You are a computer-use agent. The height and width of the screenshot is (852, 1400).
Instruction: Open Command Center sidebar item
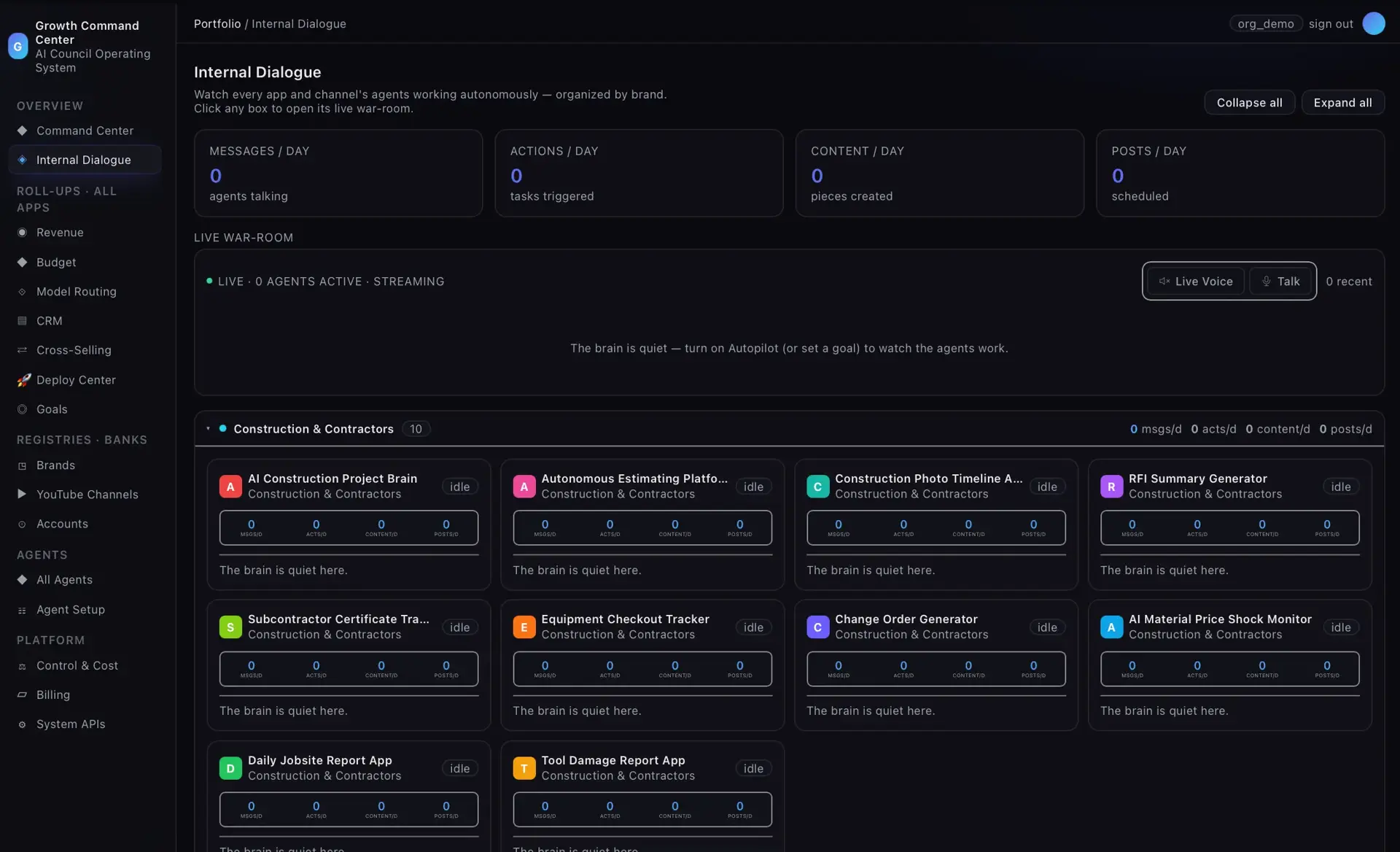85,131
